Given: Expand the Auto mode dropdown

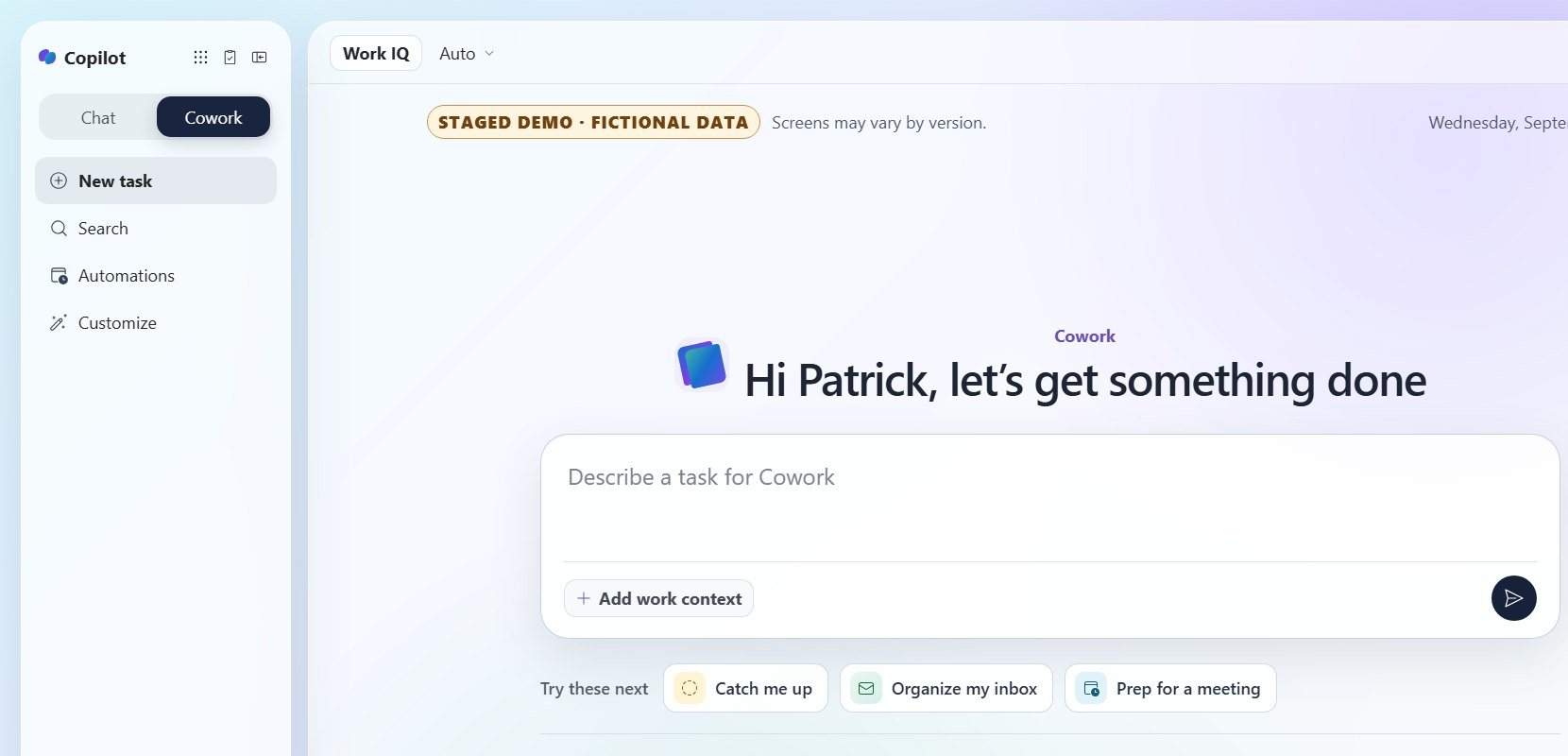Looking at the screenshot, I should pyautogui.click(x=467, y=54).
